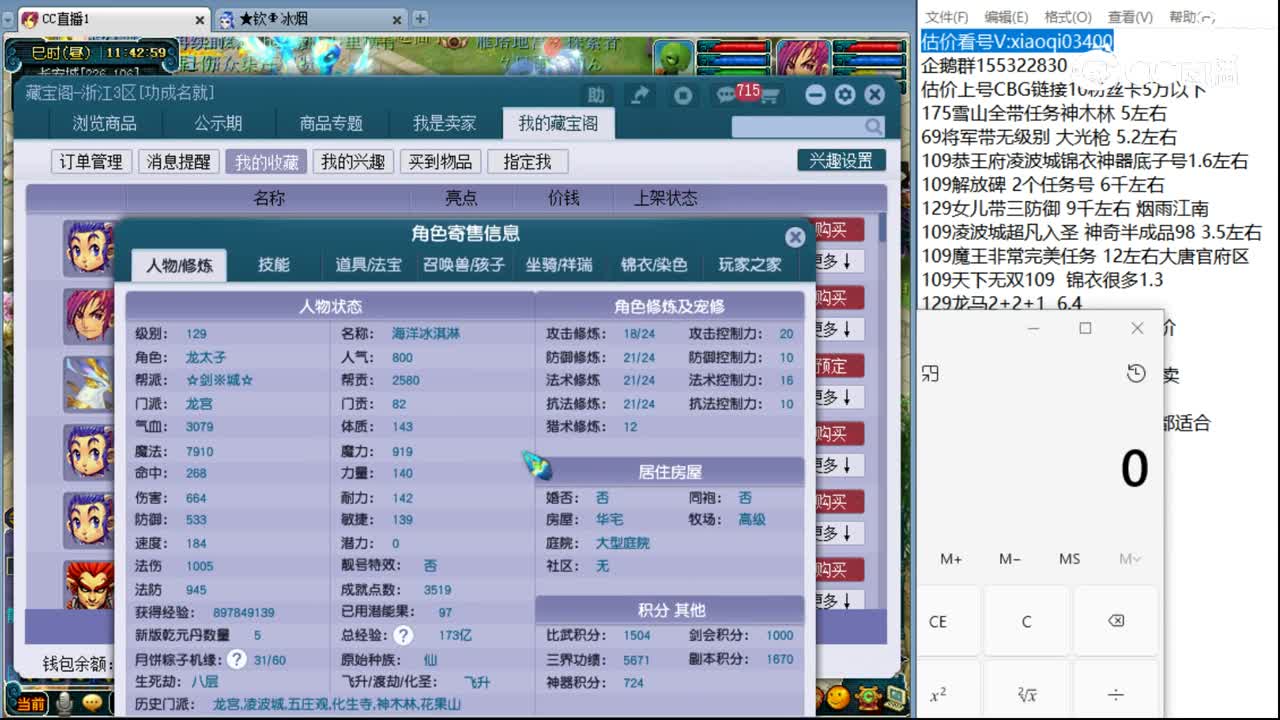Open Calculator's history clock icon
Viewport: 1280px width, 720px height.
1135,372
